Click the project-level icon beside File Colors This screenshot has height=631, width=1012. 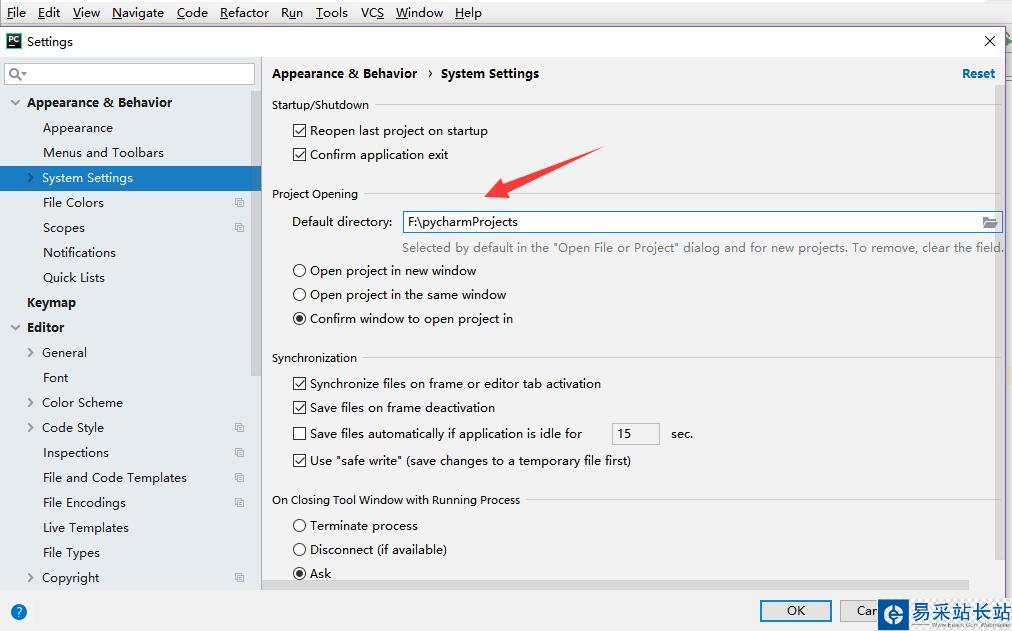click(239, 203)
